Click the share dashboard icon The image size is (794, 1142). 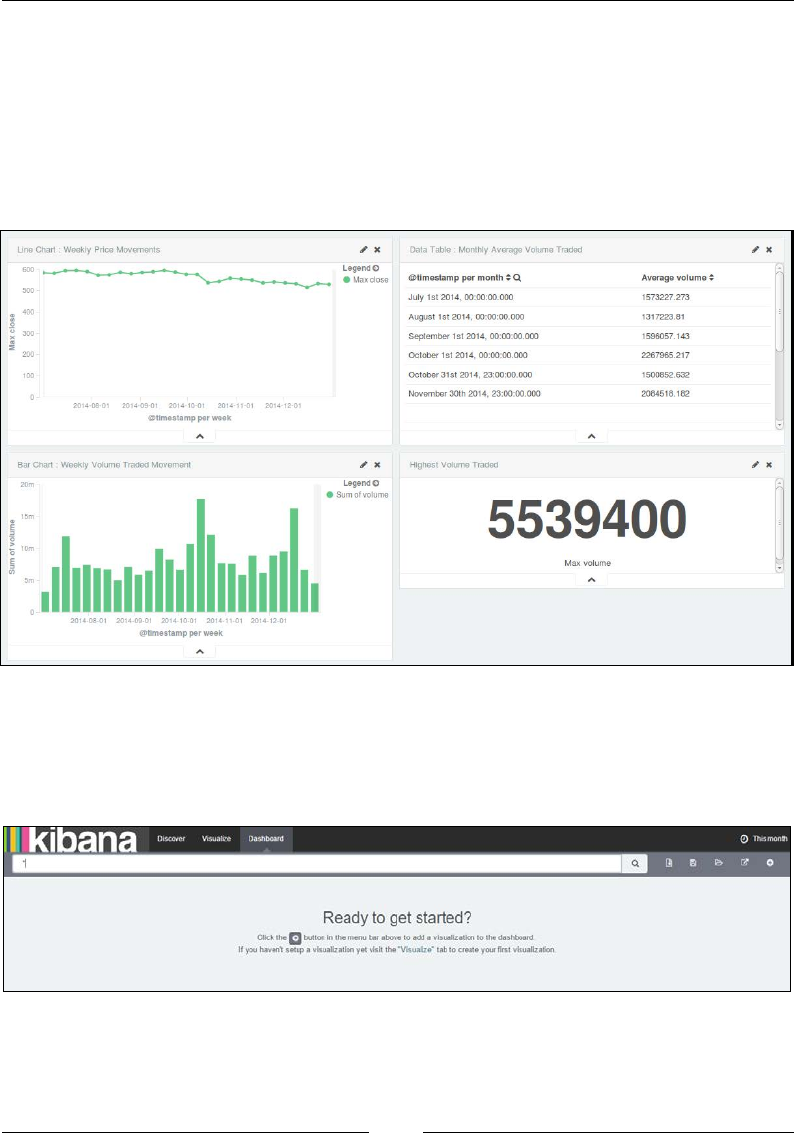coord(744,863)
